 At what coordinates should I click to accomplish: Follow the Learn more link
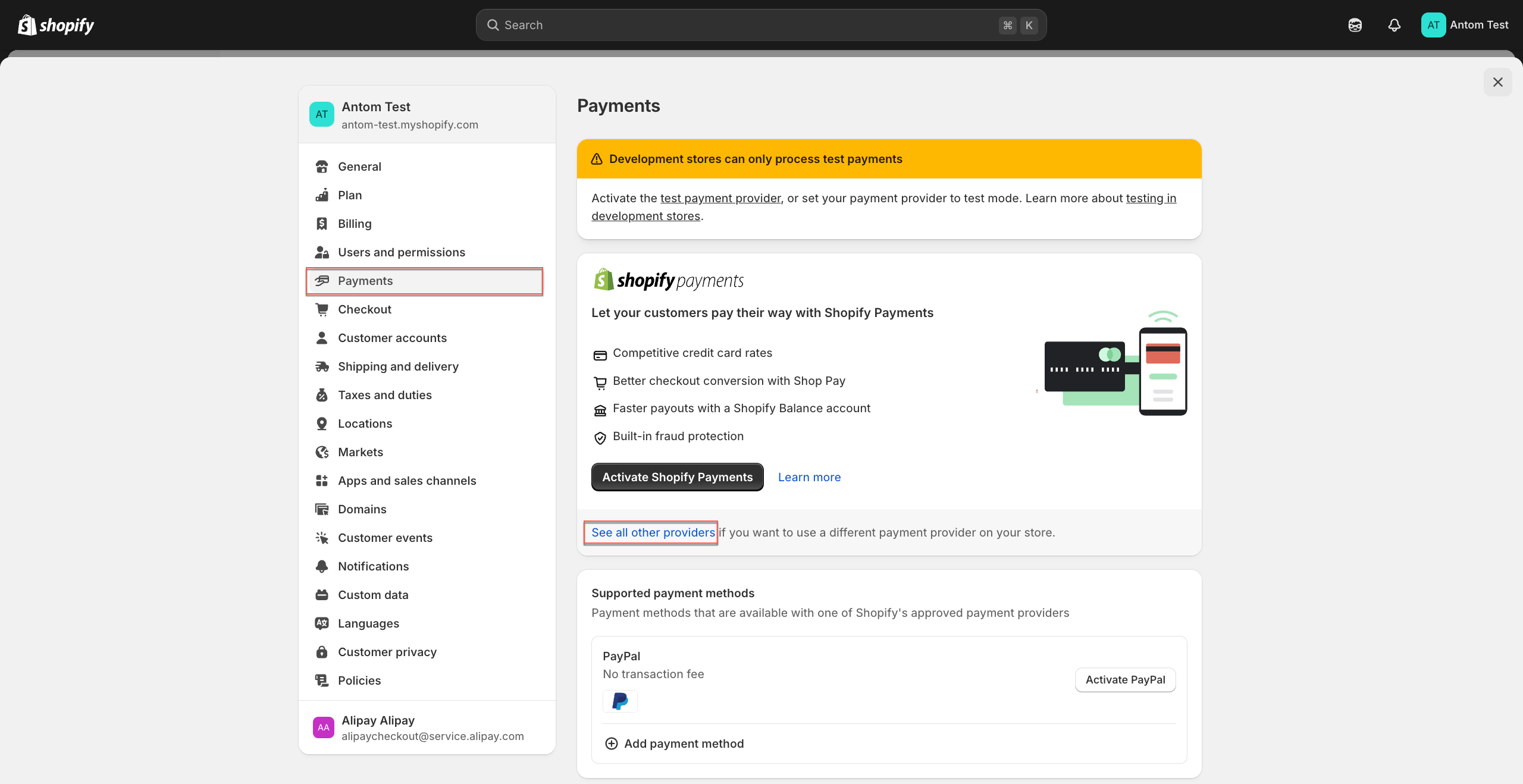point(809,477)
